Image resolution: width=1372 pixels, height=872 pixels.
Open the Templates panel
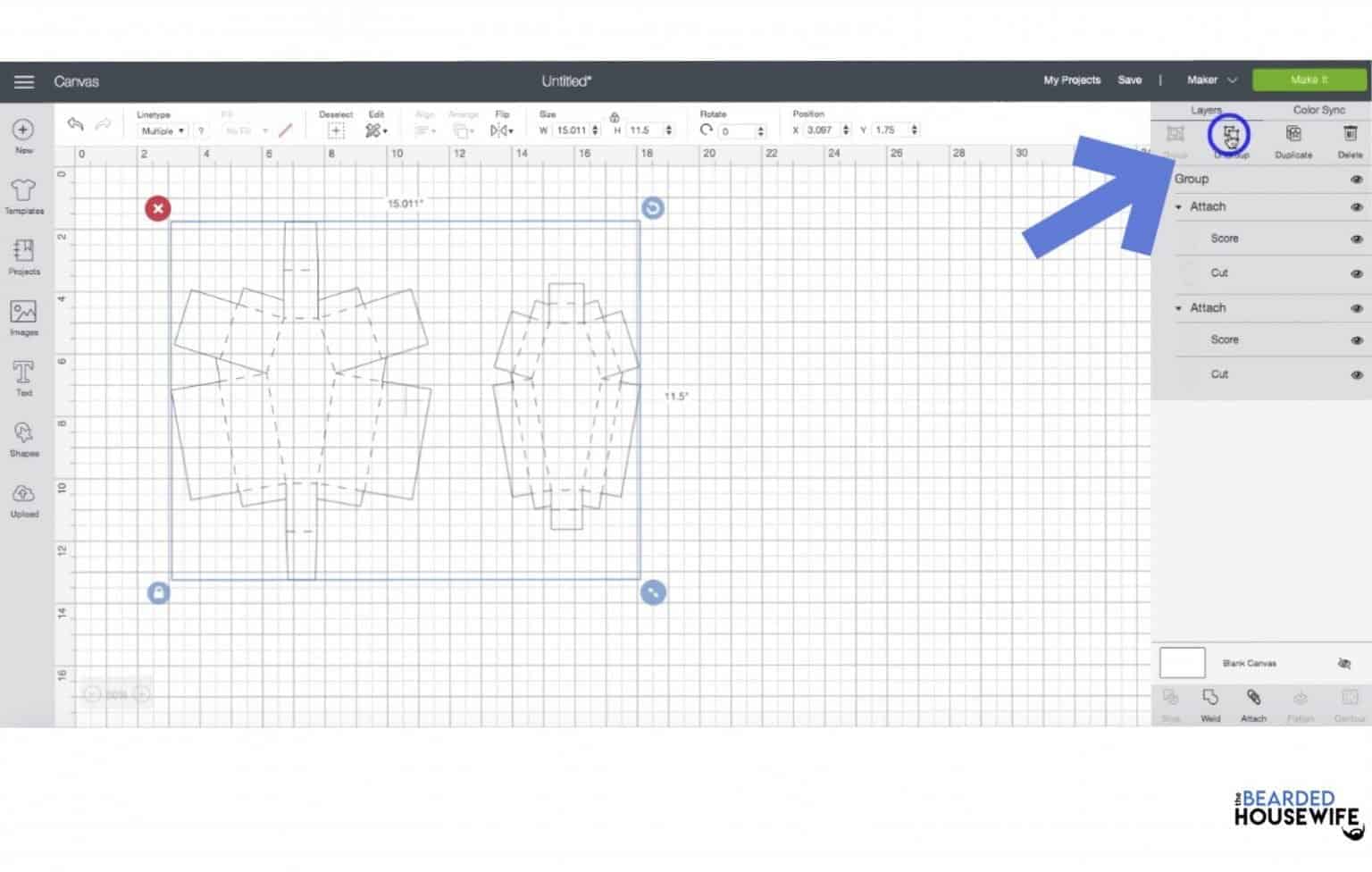click(x=24, y=196)
